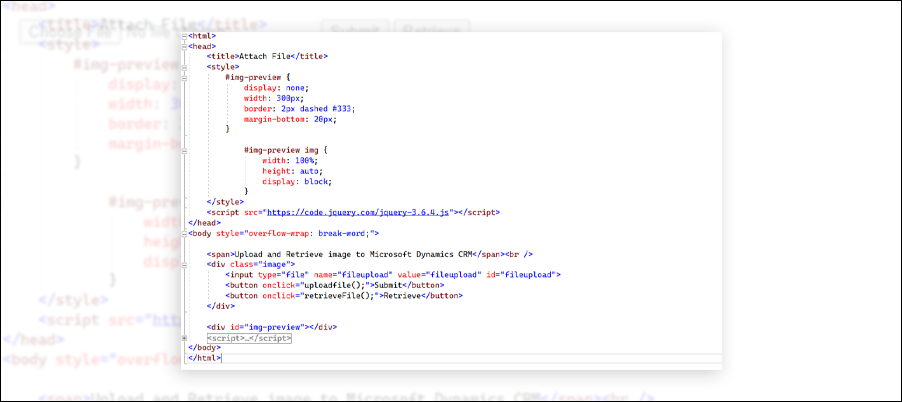
Task: Collapse the <body> tag fold marker
Action: click(185, 233)
